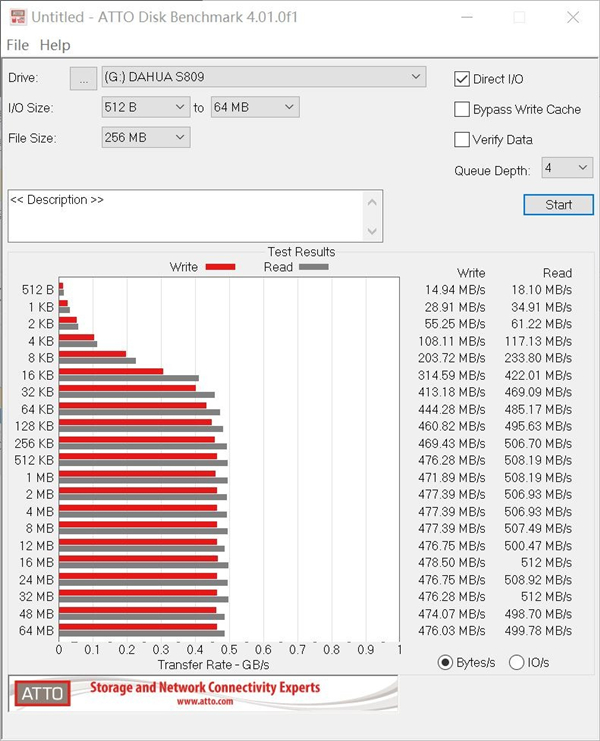Click the ATTO logo in the bottom banner

coord(40,692)
